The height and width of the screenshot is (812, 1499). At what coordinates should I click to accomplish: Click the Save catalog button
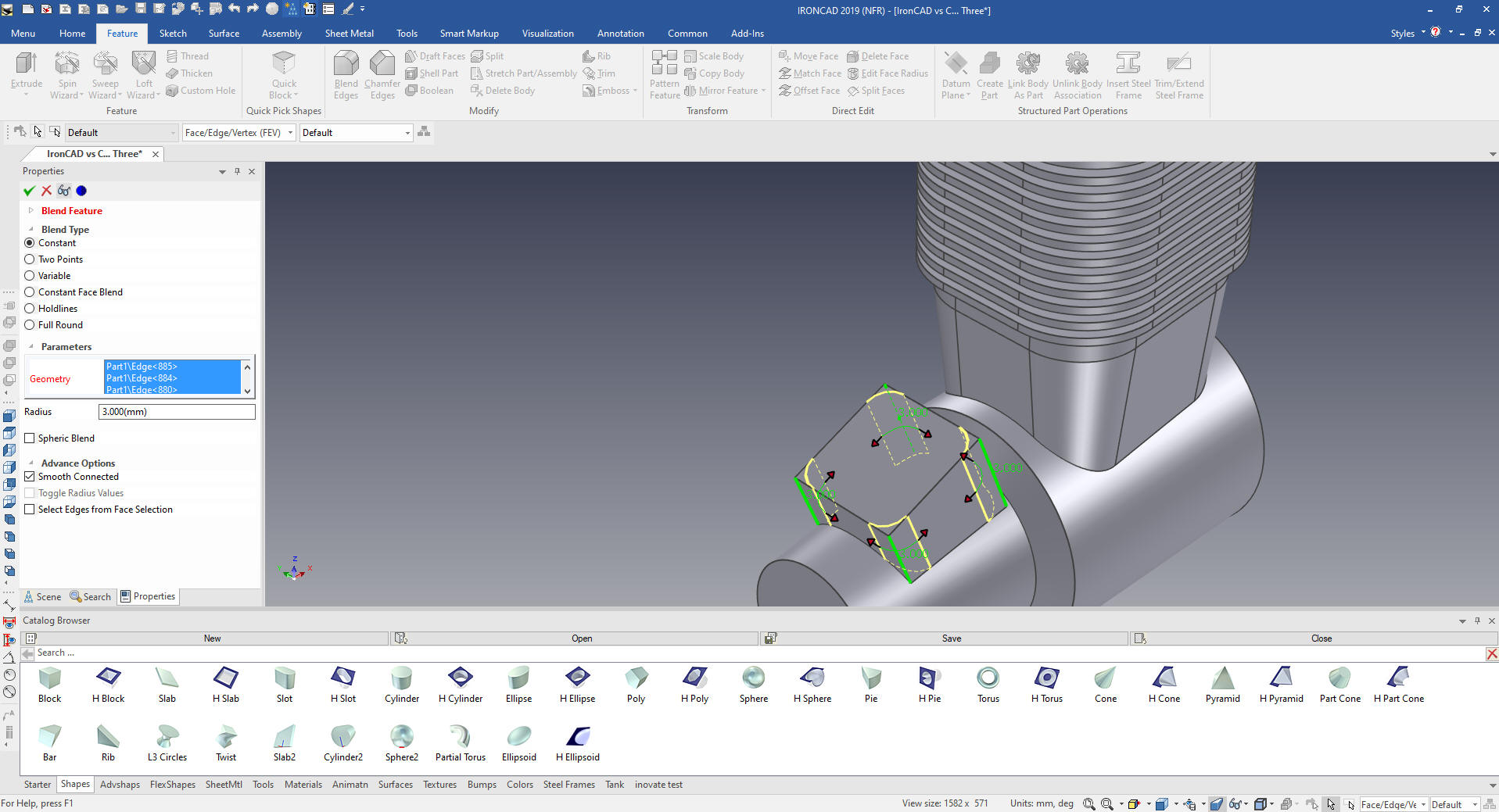(x=951, y=639)
